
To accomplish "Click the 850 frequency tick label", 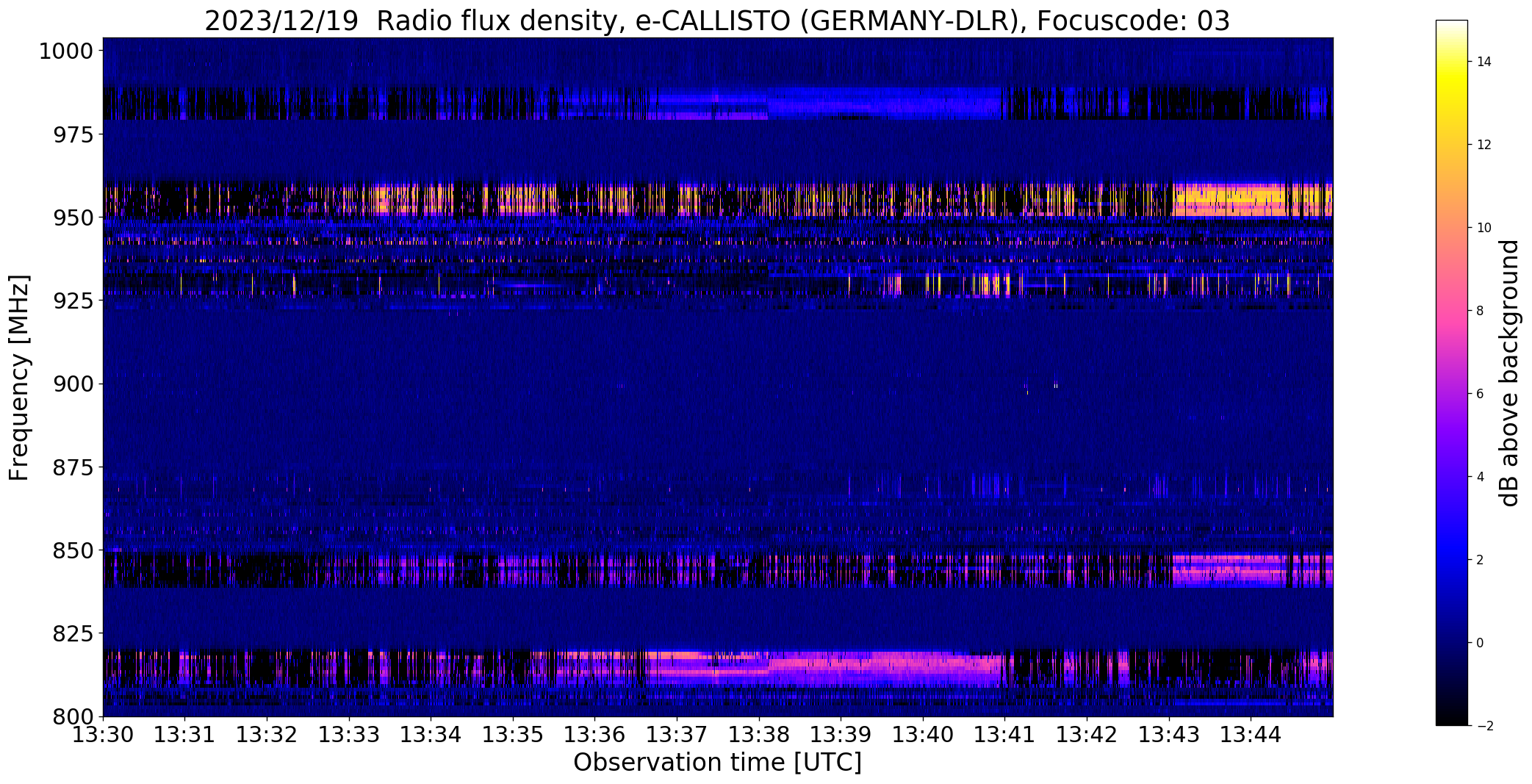I will click(x=73, y=550).
